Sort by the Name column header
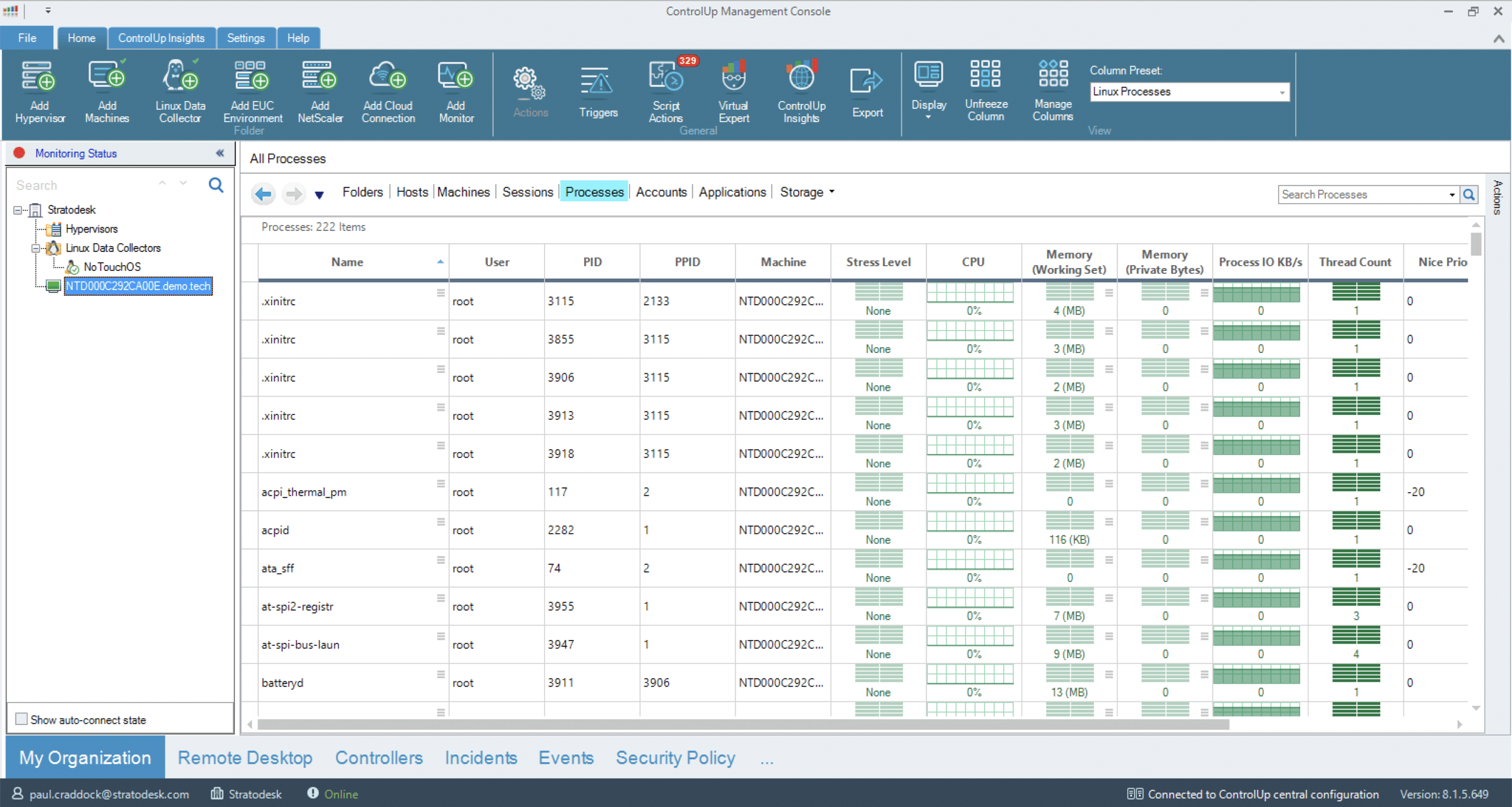The width and height of the screenshot is (1512, 807). click(353, 262)
